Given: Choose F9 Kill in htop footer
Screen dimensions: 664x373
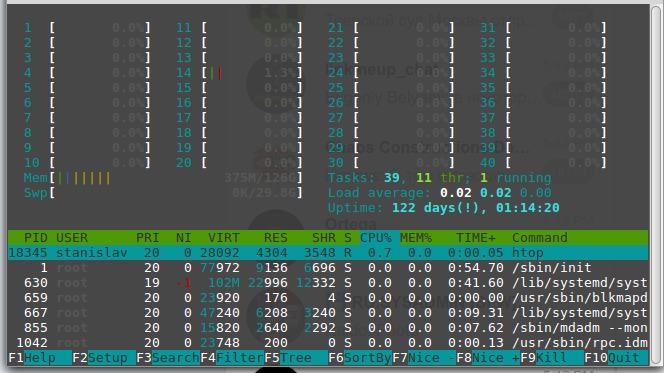Looking at the screenshot, I should (x=552, y=358).
